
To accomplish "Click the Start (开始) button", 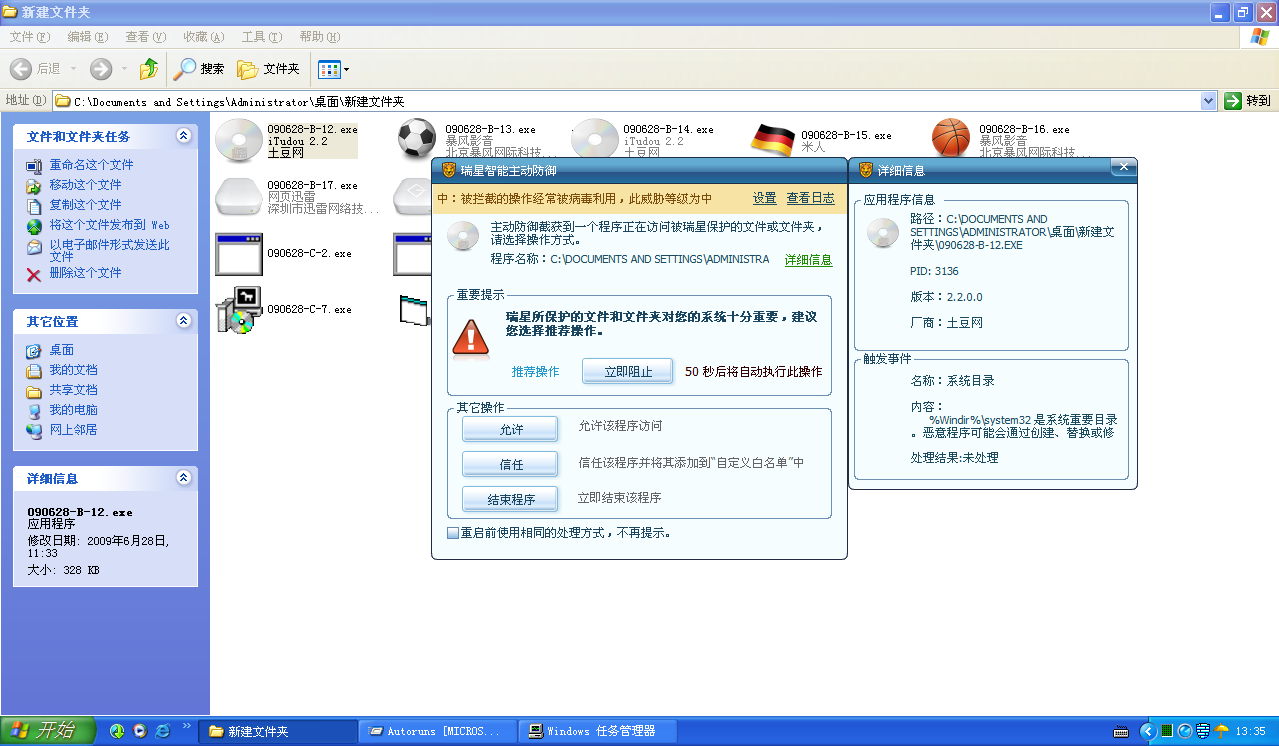I will click(48, 731).
